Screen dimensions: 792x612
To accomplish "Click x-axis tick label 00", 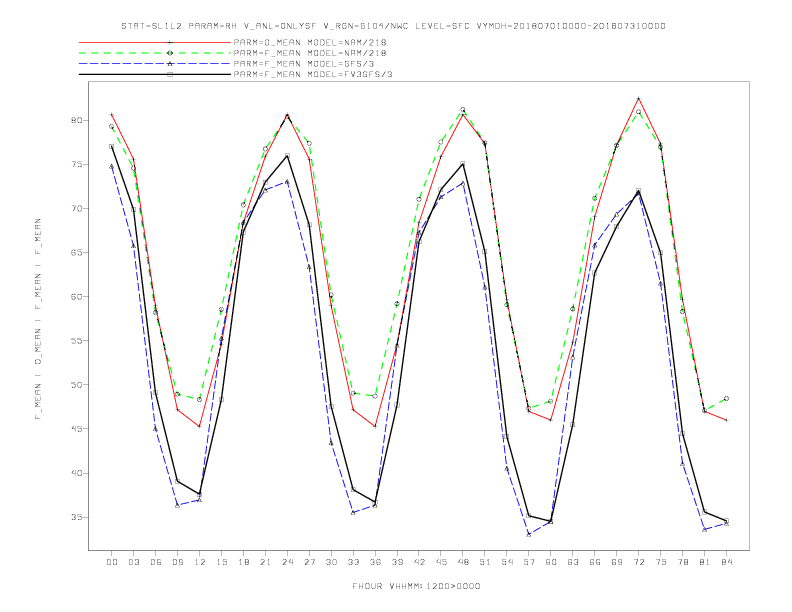I will click(x=112, y=562).
